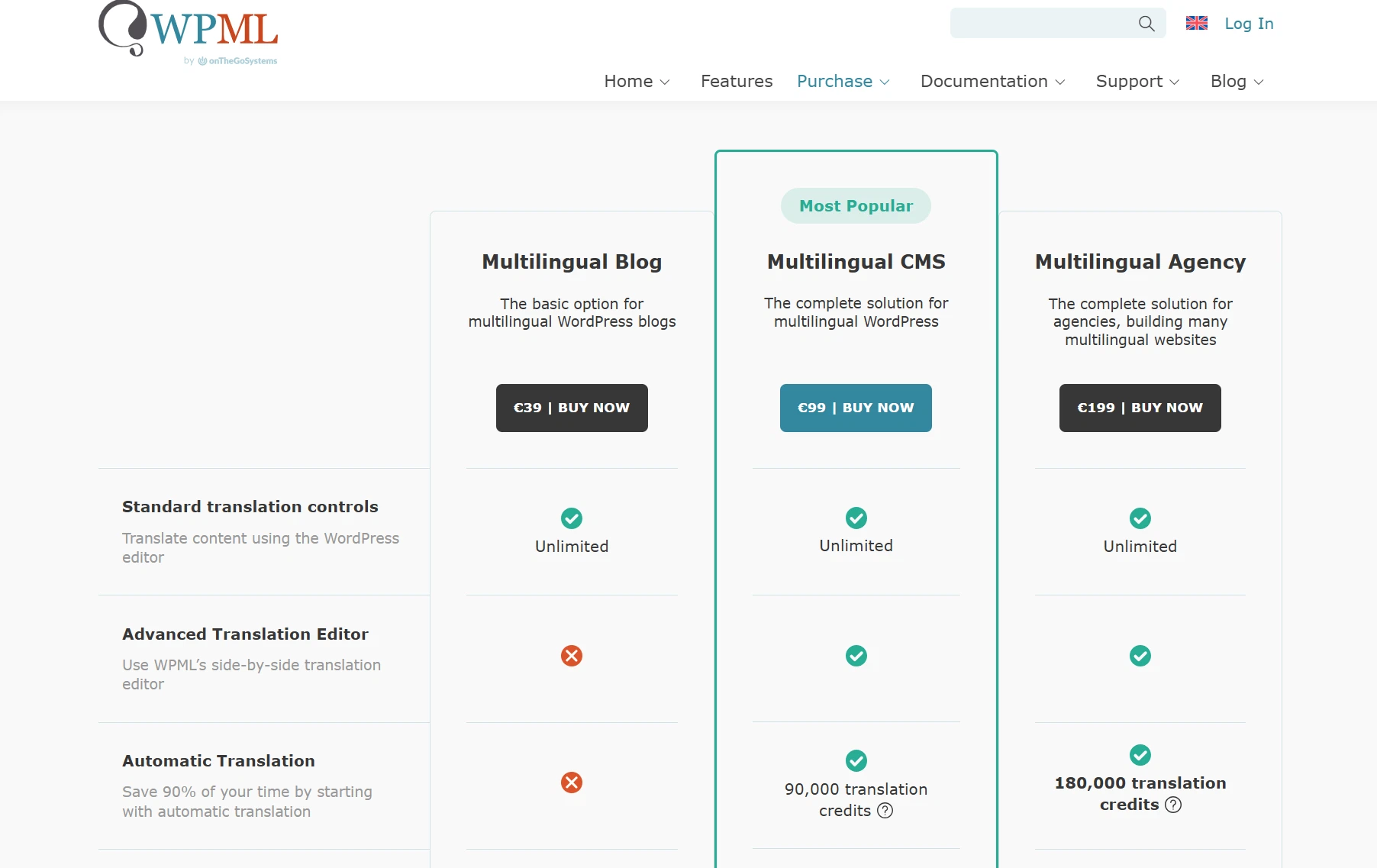Click CMS plan's Advanced Translation Editor checkmark
The height and width of the screenshot is (868, 1377).
[856, 656]
